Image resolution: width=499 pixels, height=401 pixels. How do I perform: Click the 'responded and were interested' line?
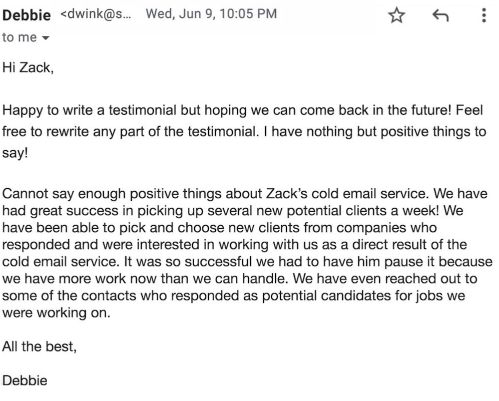click(234, 245)
